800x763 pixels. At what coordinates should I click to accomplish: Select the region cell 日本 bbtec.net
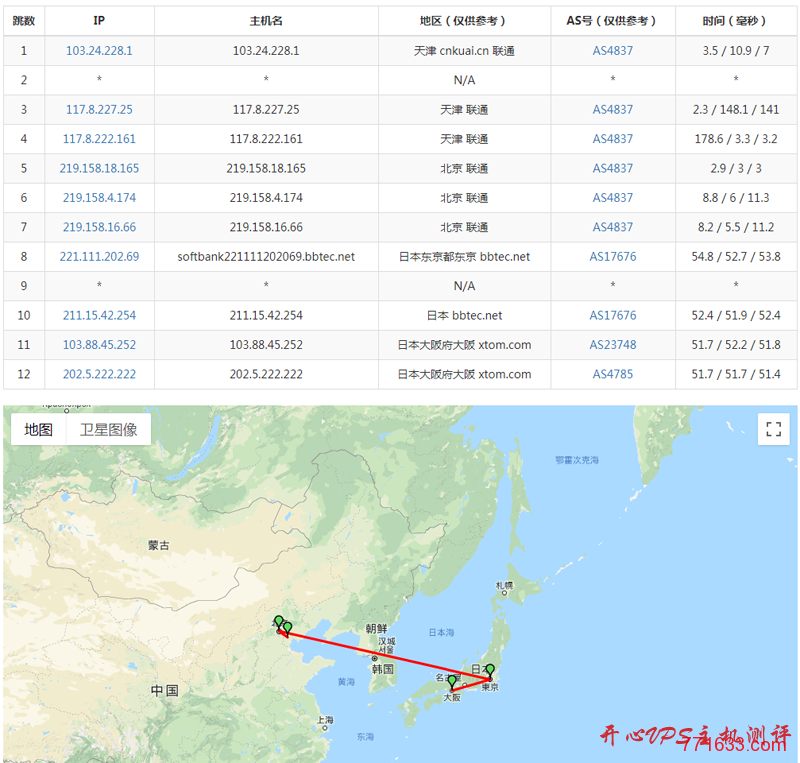click(464, 315)
